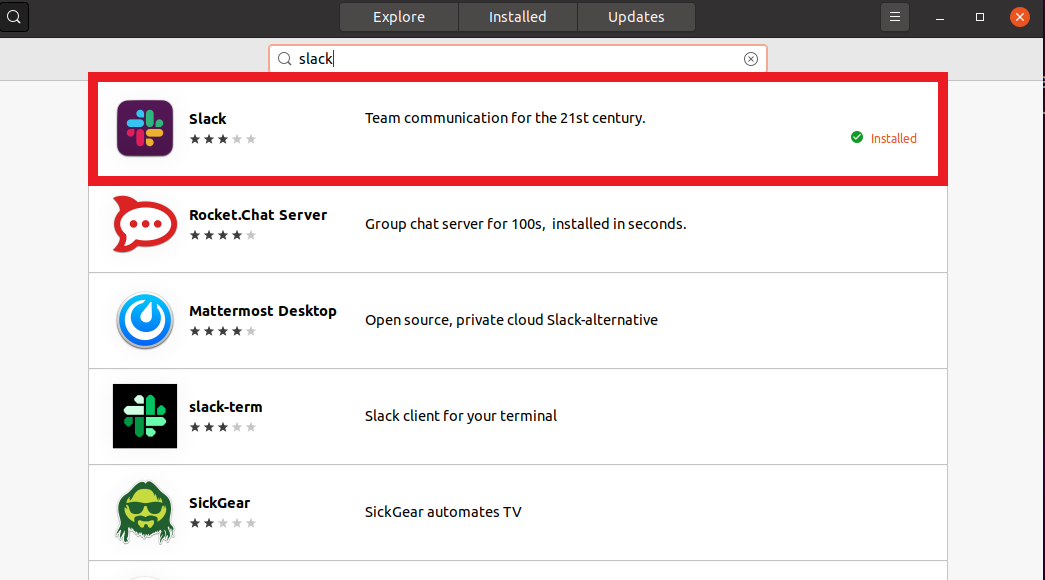The height and width of the screenshot is (580, 1045).
Task: Open the Mattermost Desktop title
Action: click(x=263, y=311)
